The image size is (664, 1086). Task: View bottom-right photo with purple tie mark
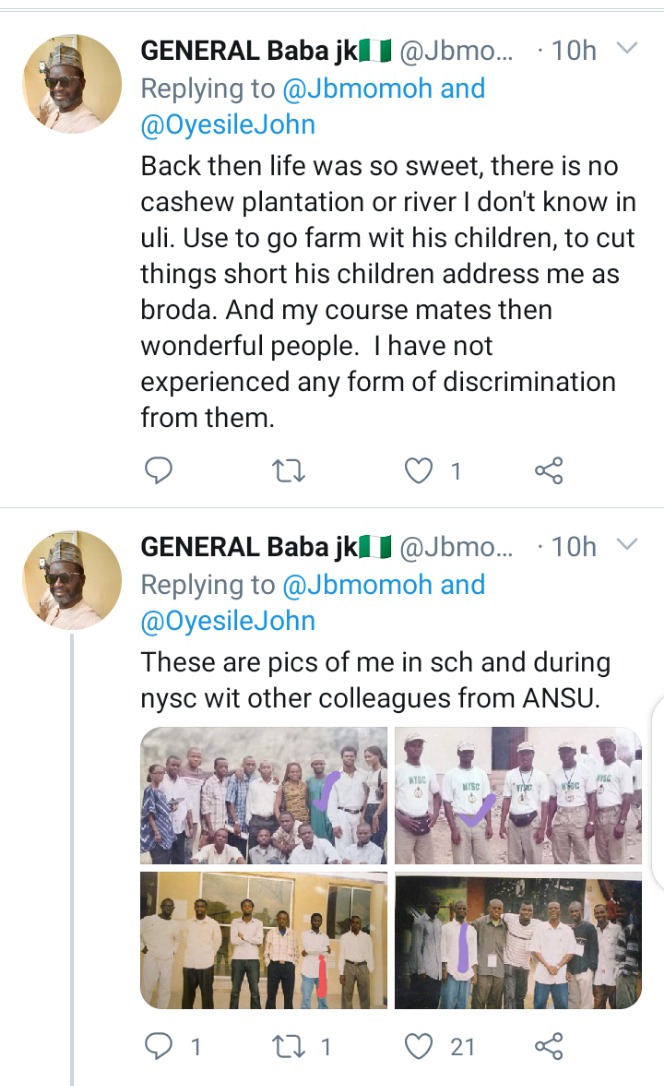518,940
